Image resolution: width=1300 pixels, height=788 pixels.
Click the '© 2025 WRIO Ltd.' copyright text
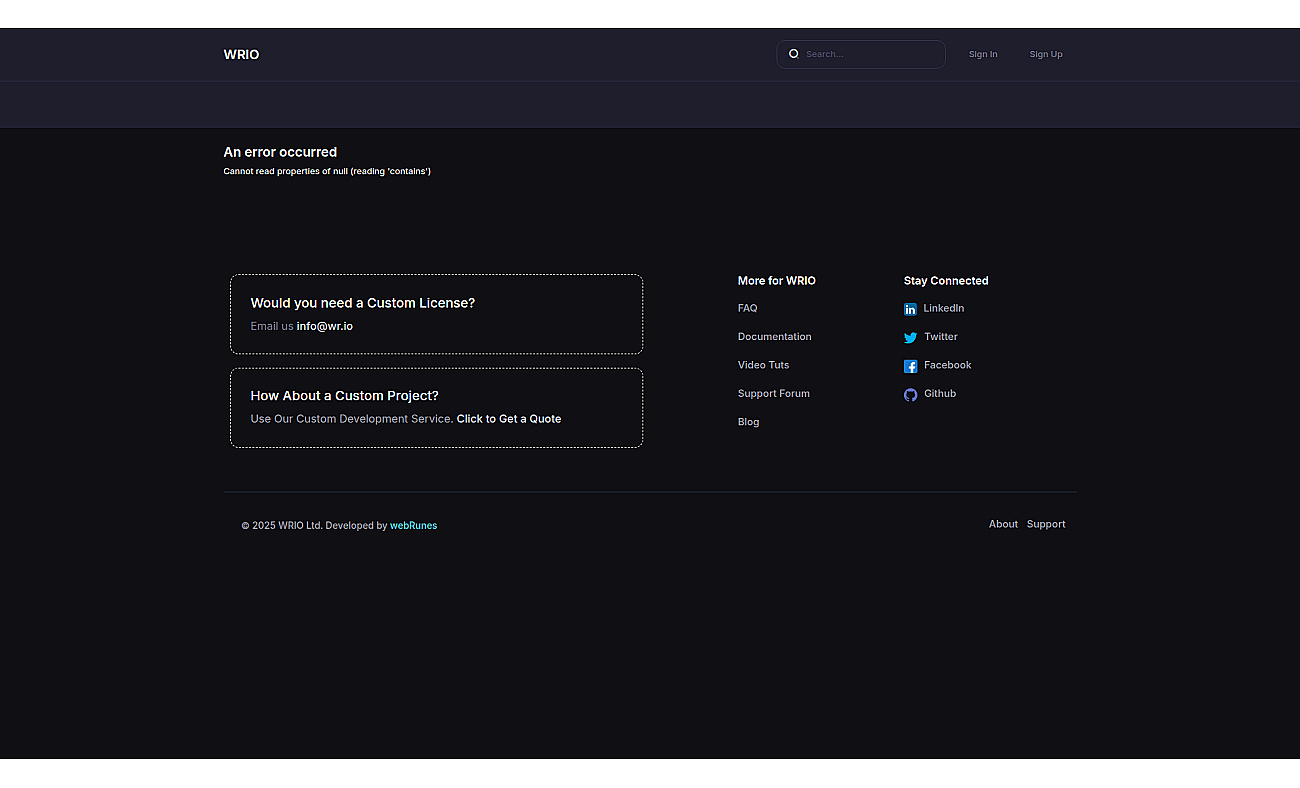pos(282,525)
